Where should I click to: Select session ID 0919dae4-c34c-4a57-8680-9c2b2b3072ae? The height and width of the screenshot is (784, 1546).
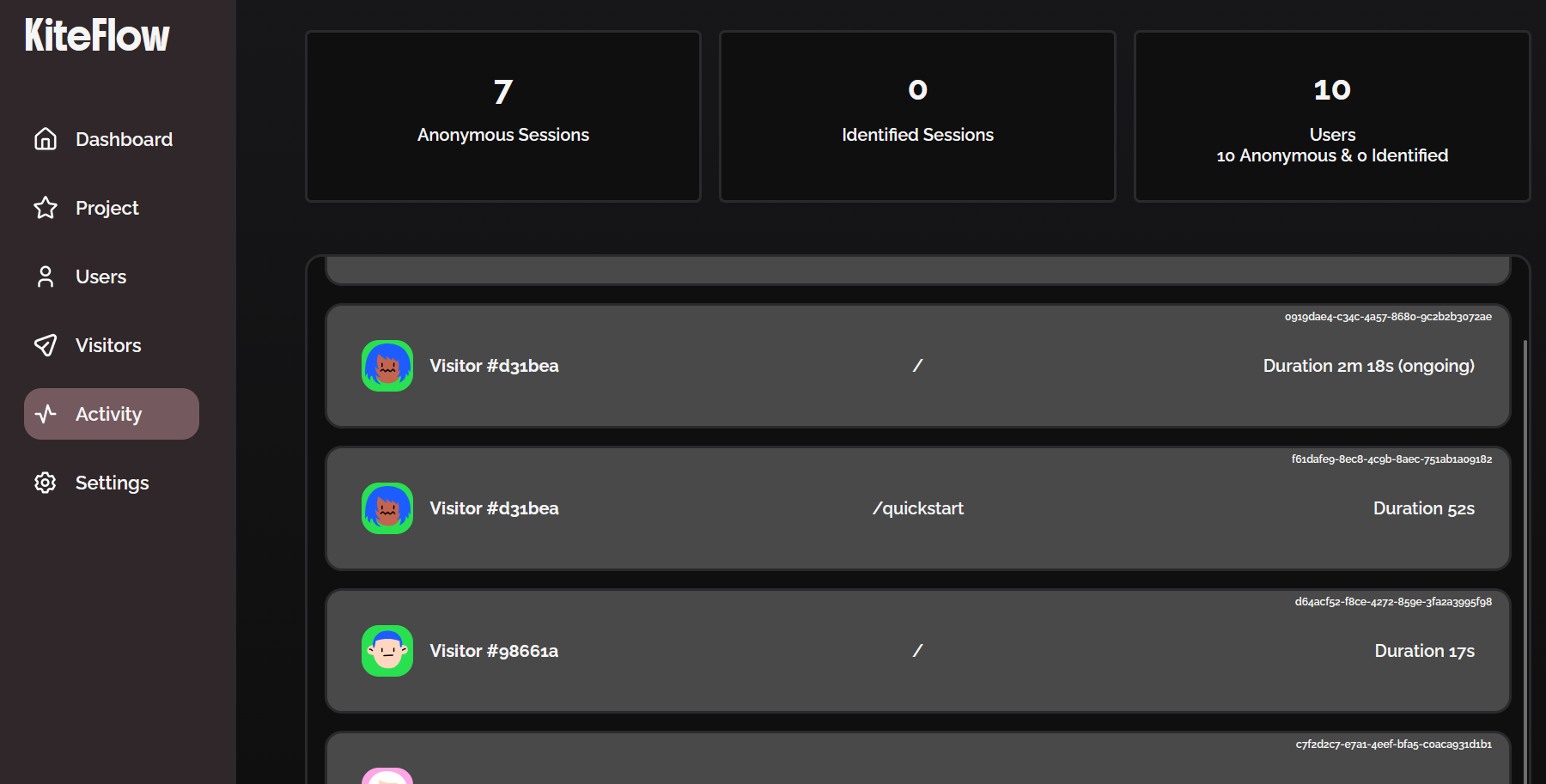[x=1388, y=317]
